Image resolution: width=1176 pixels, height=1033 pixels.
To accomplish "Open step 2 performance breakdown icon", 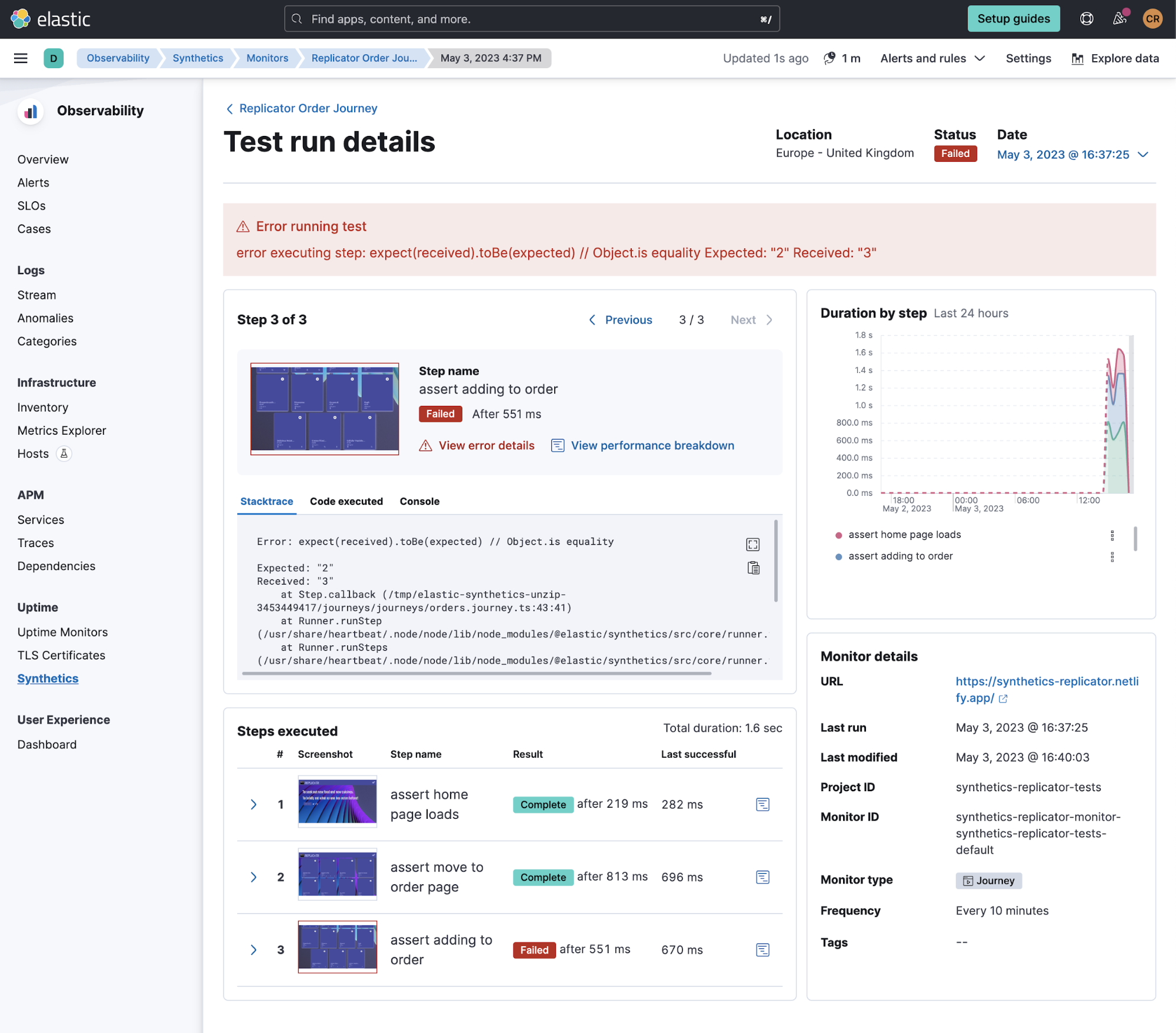I will click(762, 877).
